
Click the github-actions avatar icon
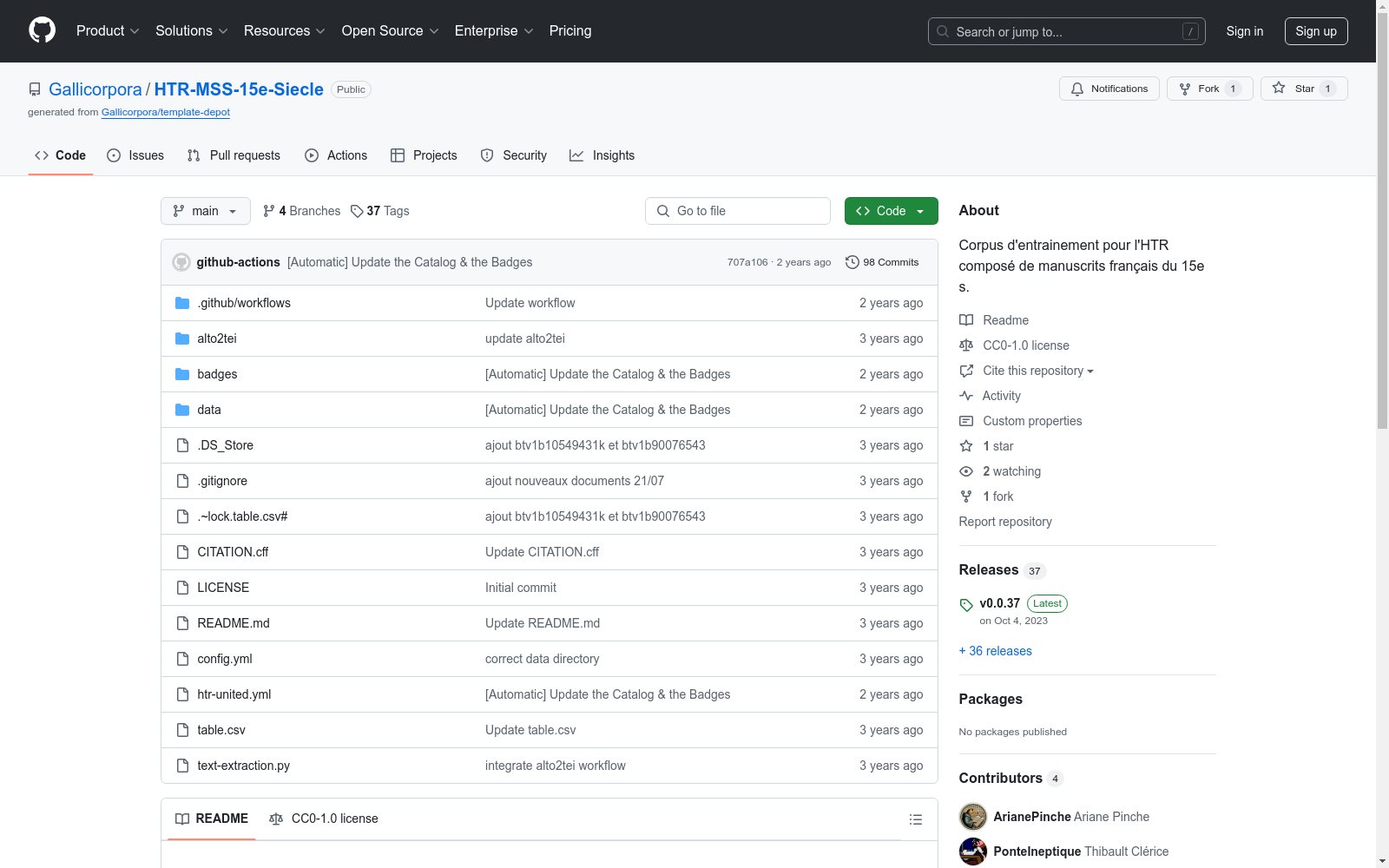(181, 262)
